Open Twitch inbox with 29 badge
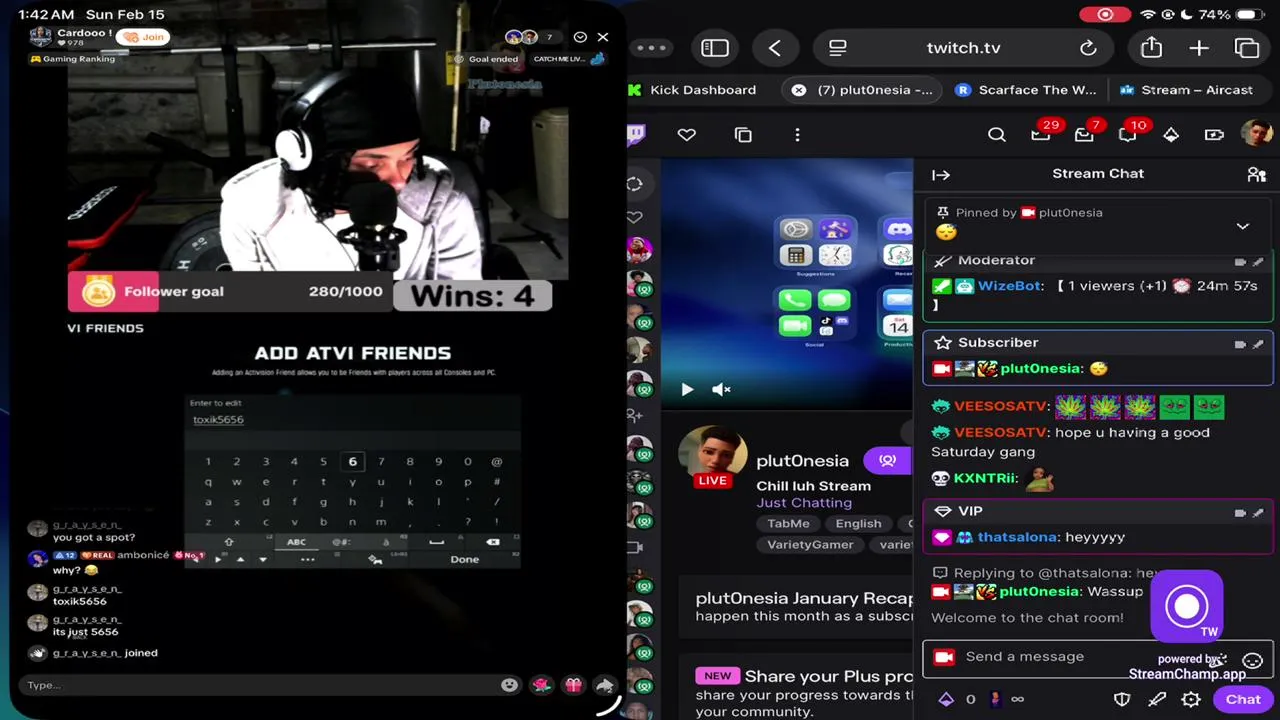 pyautogui.click(x=1041, y=134)
